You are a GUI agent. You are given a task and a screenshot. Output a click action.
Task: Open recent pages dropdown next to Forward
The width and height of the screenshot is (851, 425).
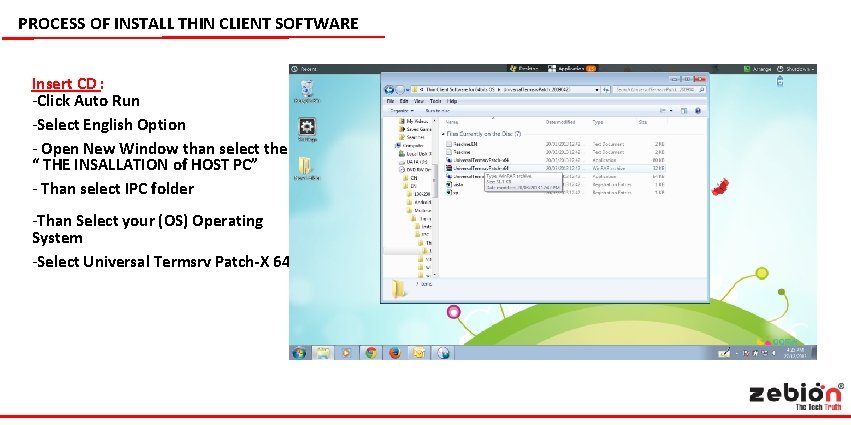point(408,90)
